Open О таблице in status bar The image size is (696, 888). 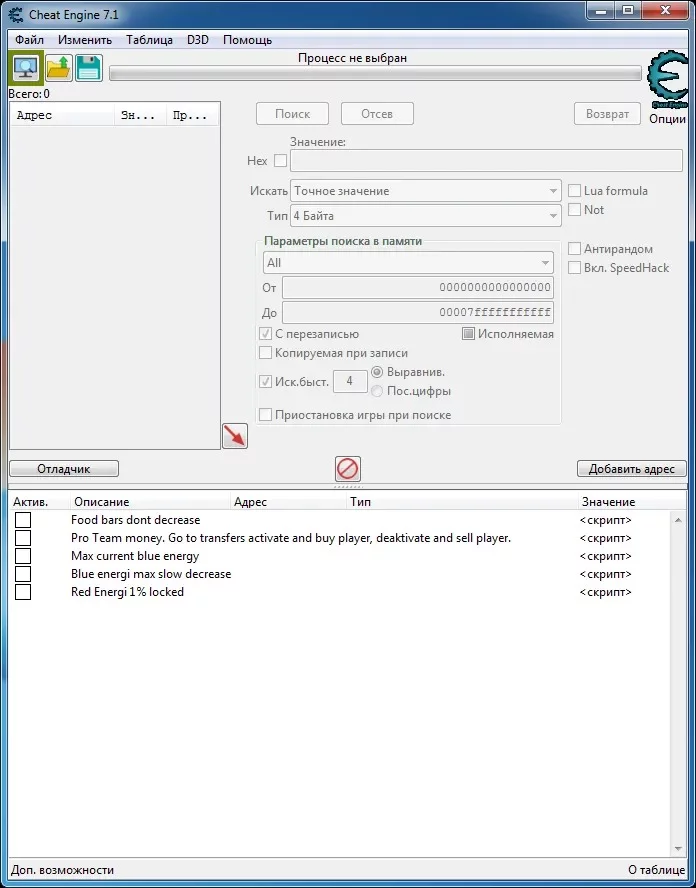(656, 870)
